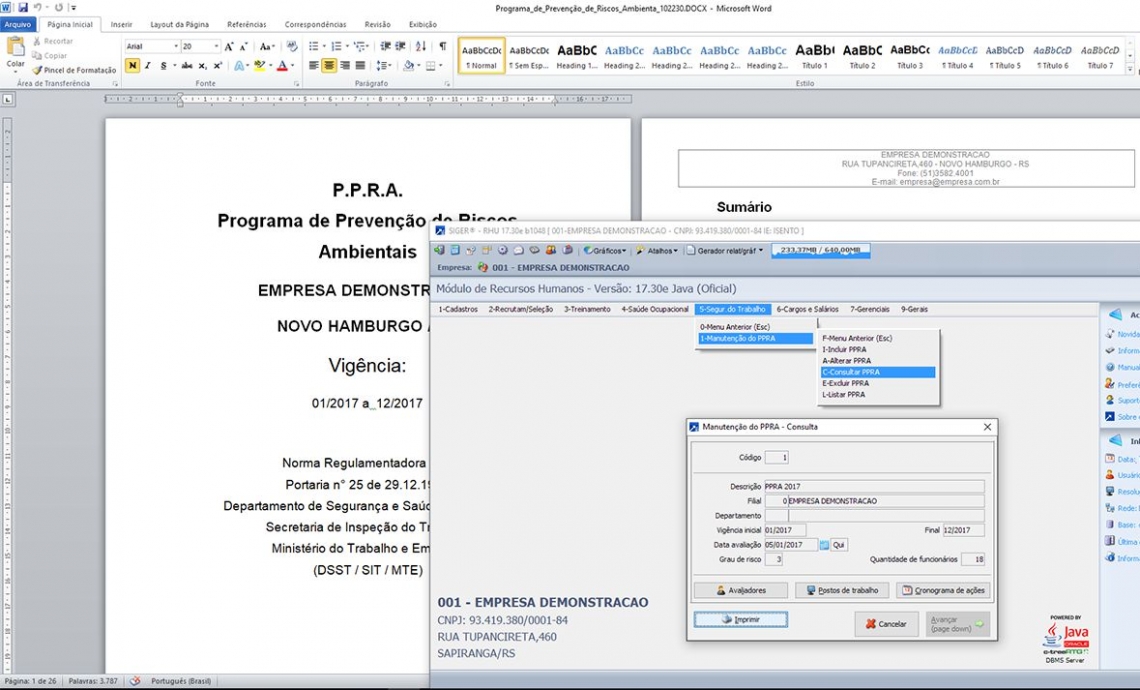Click the Final field showing 12/2017
Viewport: 1140px width, 690px height.
pyautogui.click(x=963, y=530)
